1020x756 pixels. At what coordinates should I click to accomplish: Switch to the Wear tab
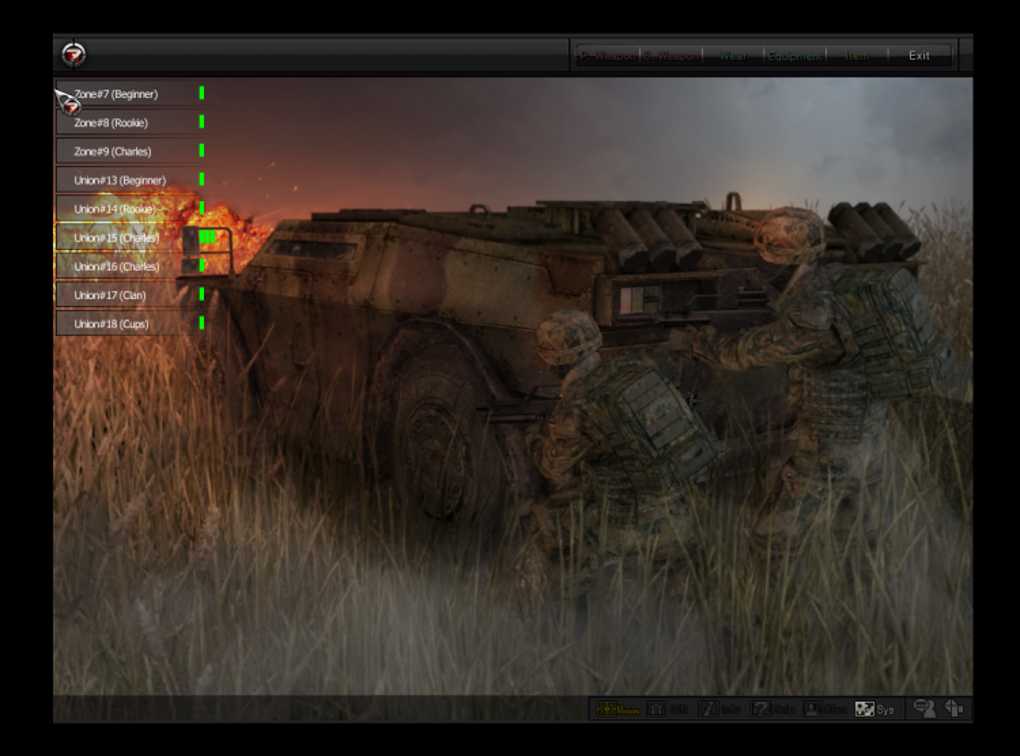click(x=733, y=56)
